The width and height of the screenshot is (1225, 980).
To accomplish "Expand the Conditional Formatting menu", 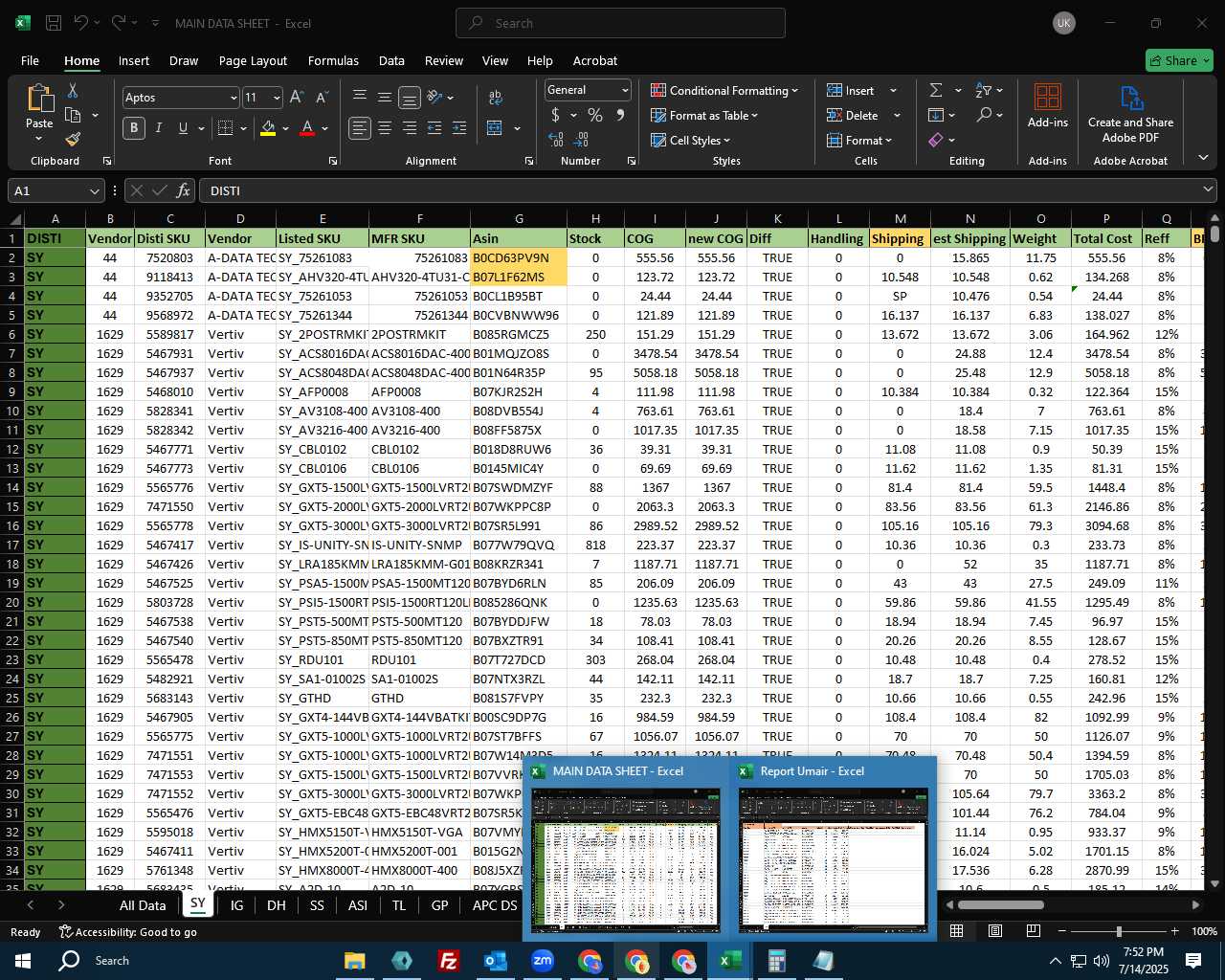I will (724, 90).
